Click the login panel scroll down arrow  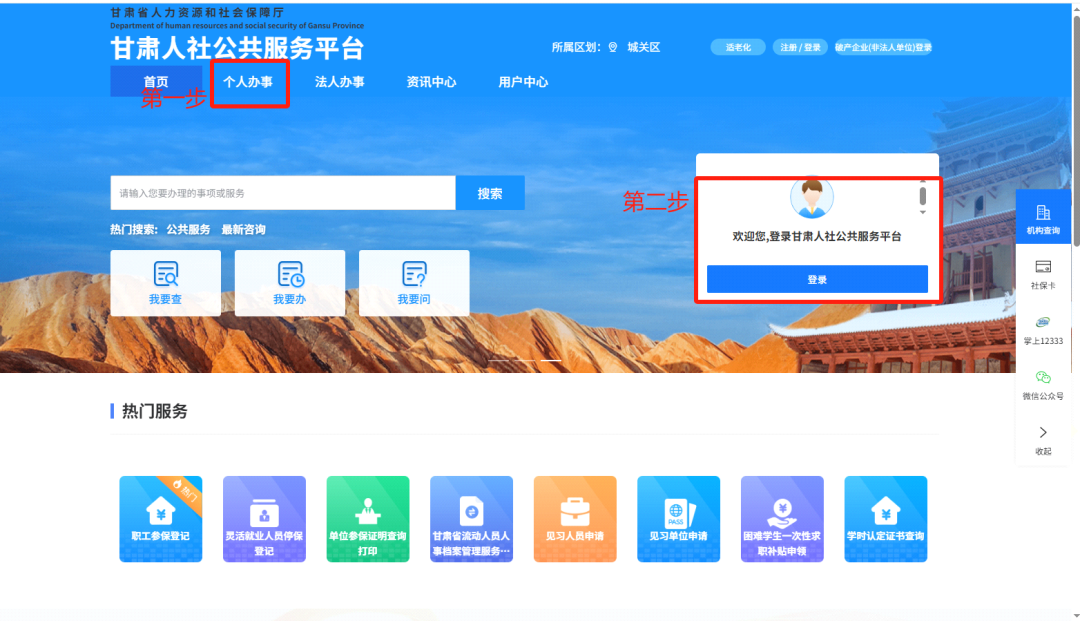coord(922,213)
